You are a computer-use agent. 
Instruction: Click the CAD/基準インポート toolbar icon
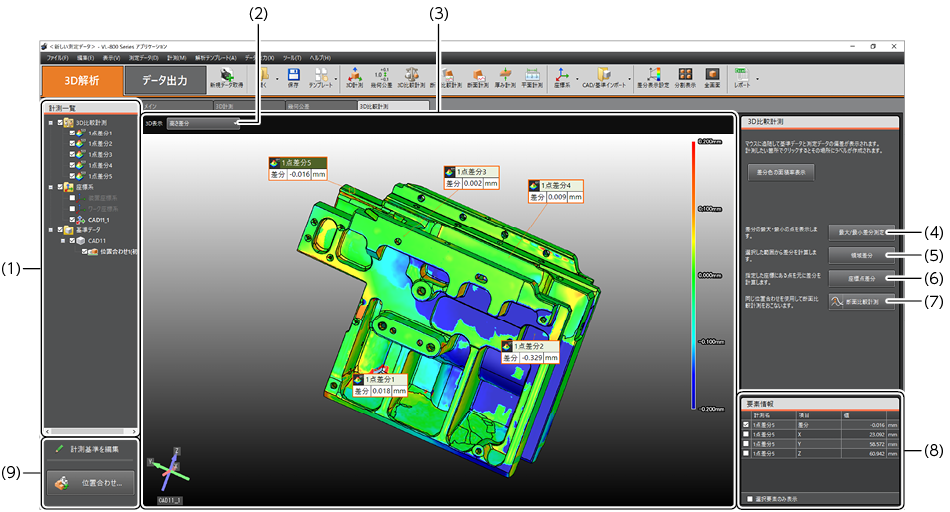604,78
